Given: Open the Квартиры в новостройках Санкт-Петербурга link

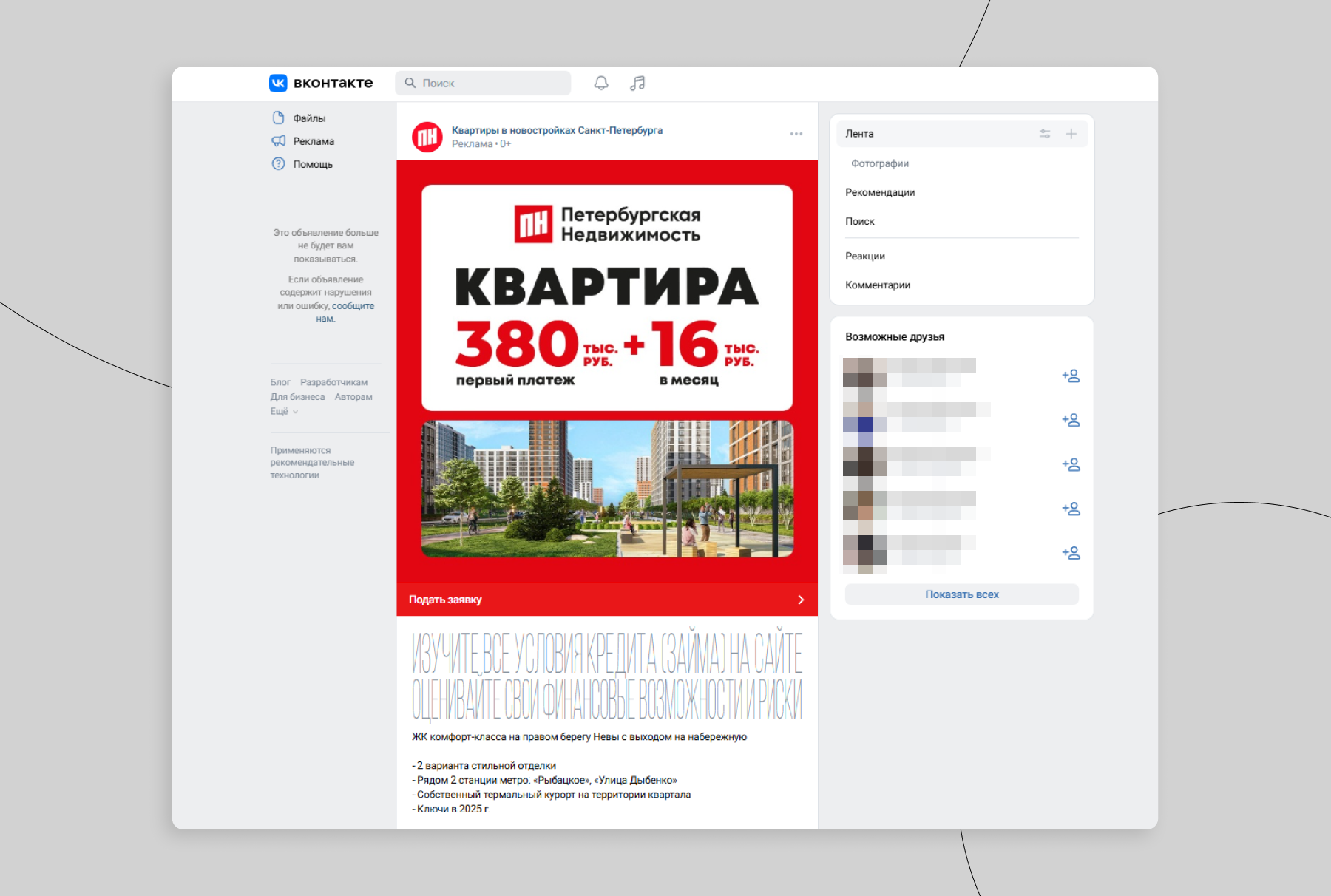Looking at the screenshot, I should (557, 130).
